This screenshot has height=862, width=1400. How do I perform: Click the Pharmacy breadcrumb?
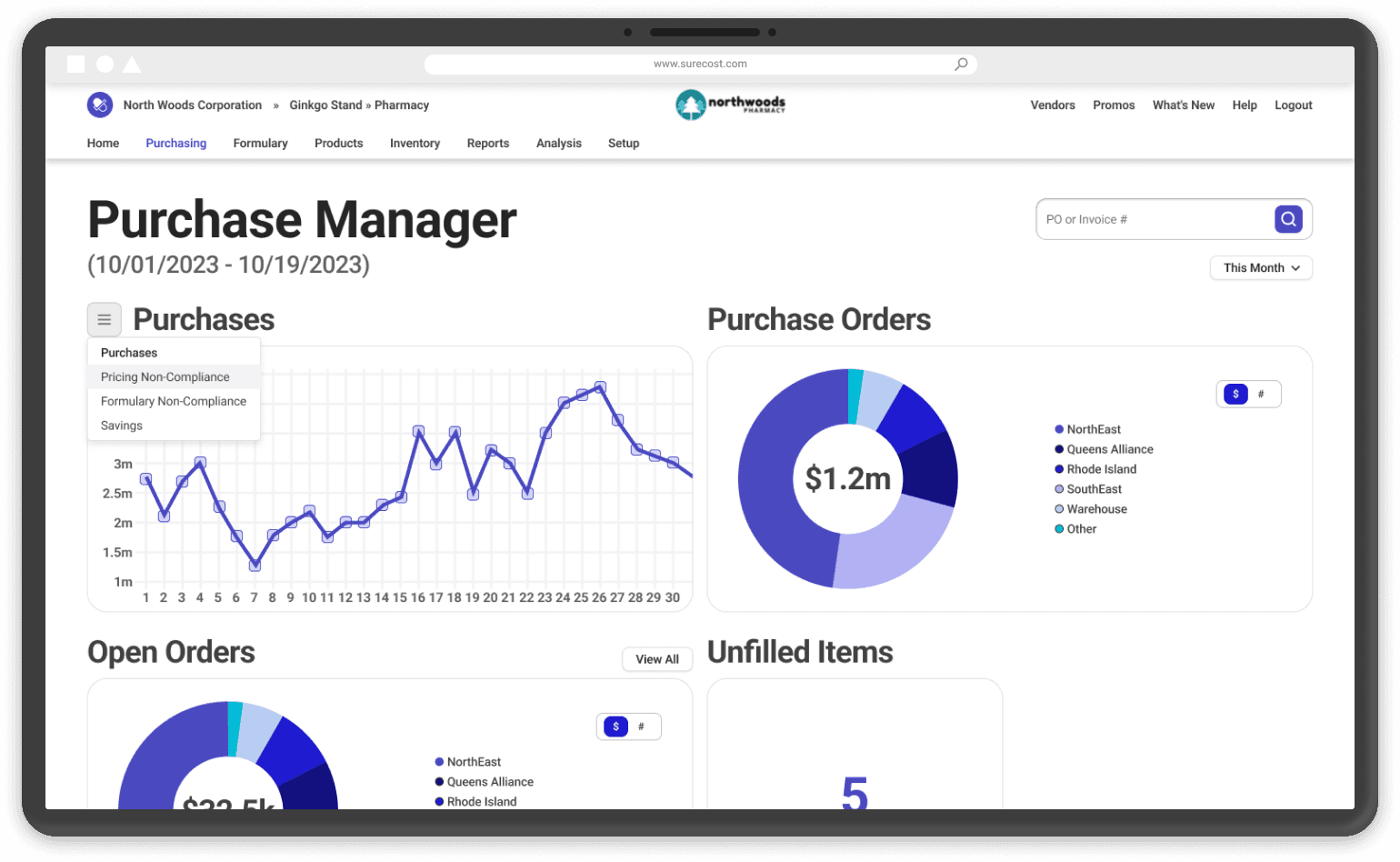click(402, 105)
